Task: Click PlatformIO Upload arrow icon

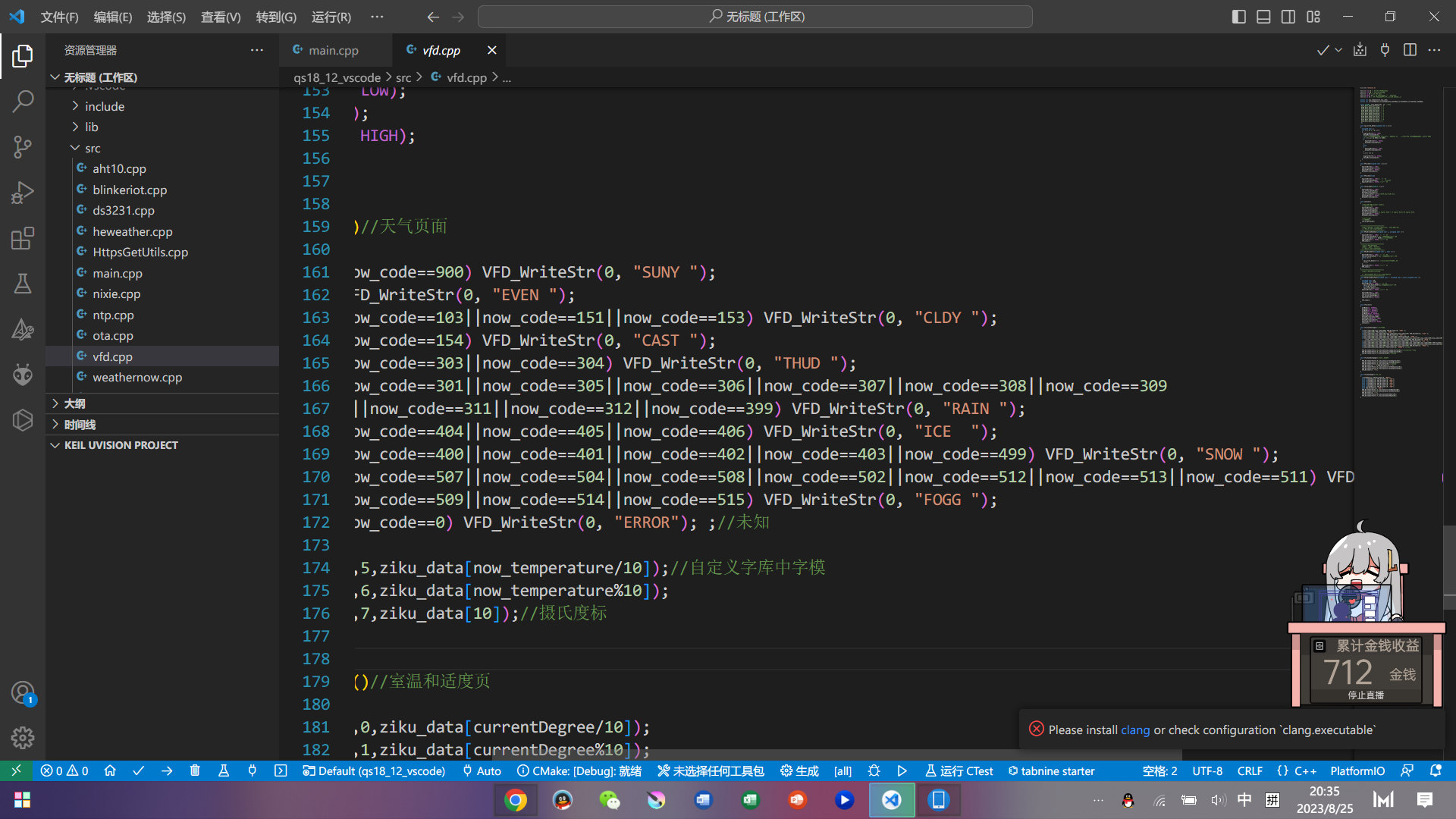Action: coord(167,770)
